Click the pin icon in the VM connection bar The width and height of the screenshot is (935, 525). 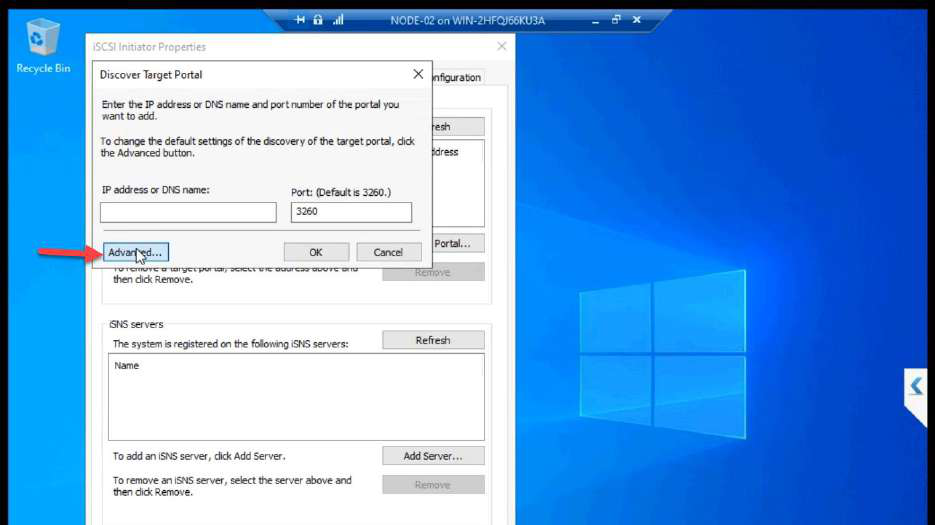pos(300,20)
